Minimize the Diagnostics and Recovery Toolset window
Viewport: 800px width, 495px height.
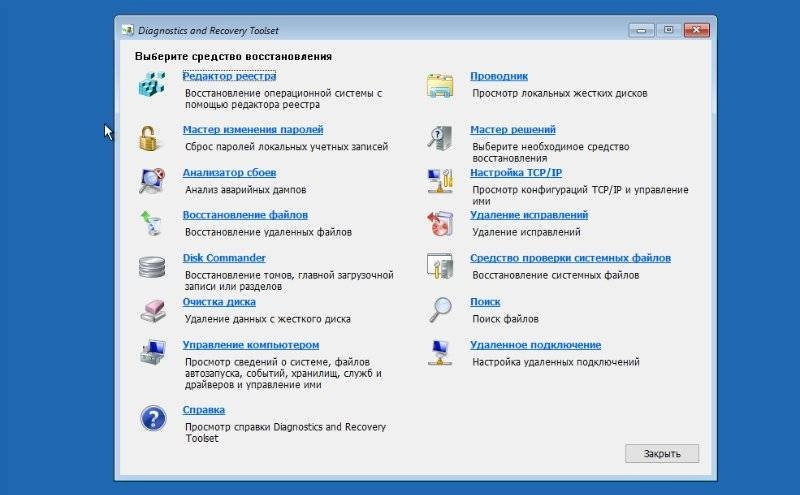pos(641,30)
